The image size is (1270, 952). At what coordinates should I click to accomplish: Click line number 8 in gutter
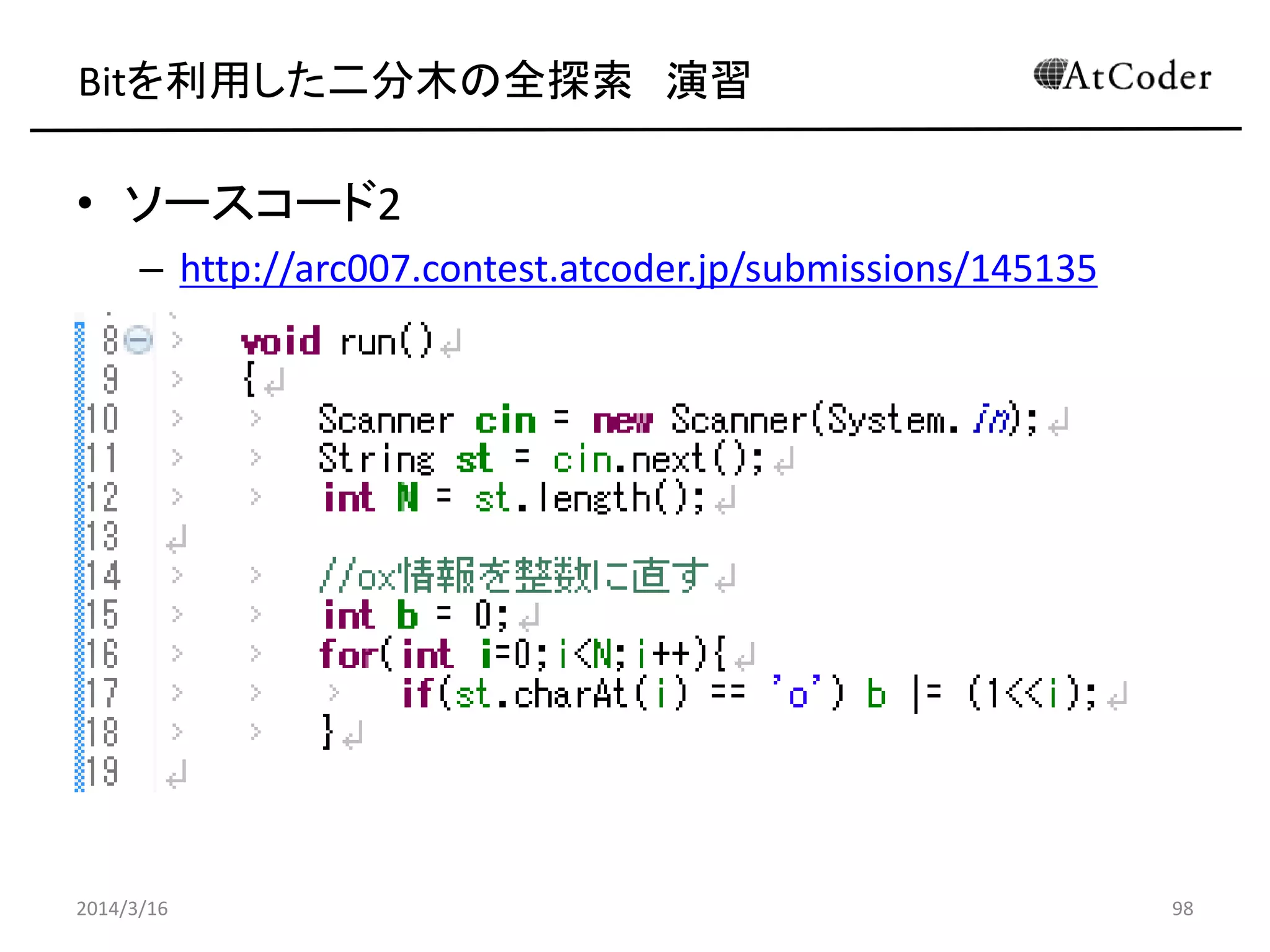pos(110,340)
